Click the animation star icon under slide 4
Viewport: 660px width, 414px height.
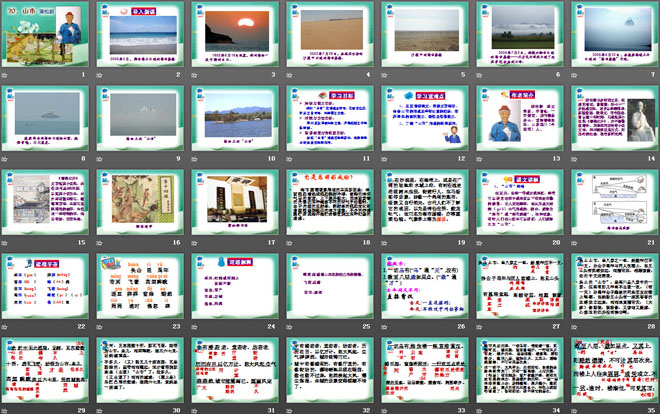pyautogui.click(x=290, y=75)
